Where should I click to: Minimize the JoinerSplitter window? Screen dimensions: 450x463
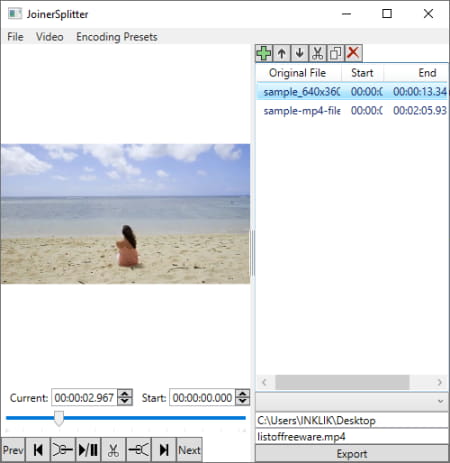(347, 14)
